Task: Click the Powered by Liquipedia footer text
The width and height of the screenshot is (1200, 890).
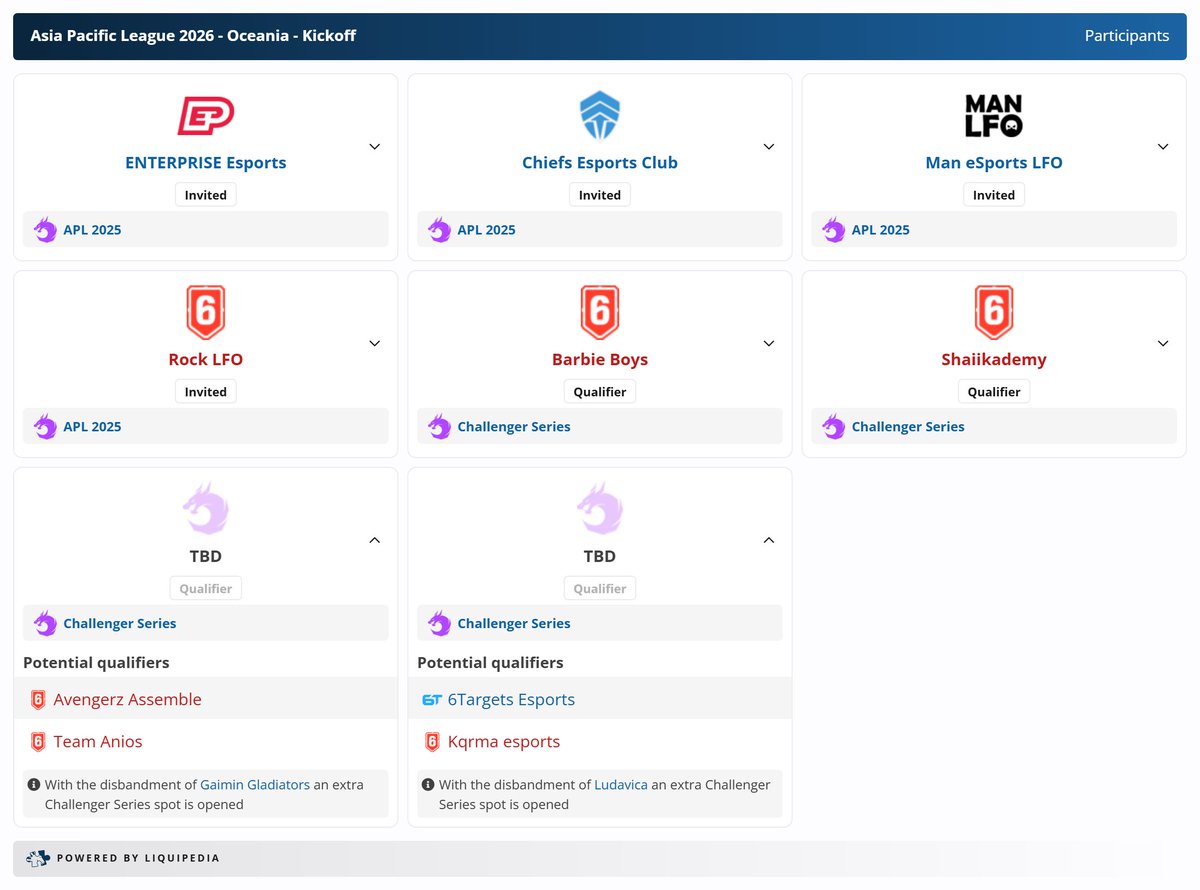Action: [138, 858]
